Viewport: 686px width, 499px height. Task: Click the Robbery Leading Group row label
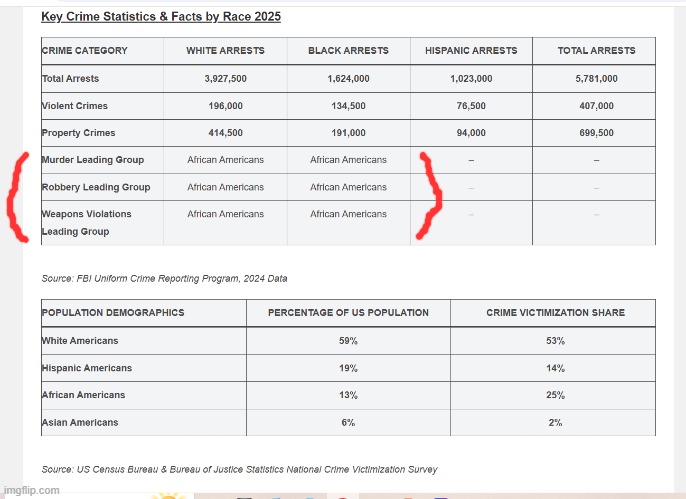[x=95, y=187]
